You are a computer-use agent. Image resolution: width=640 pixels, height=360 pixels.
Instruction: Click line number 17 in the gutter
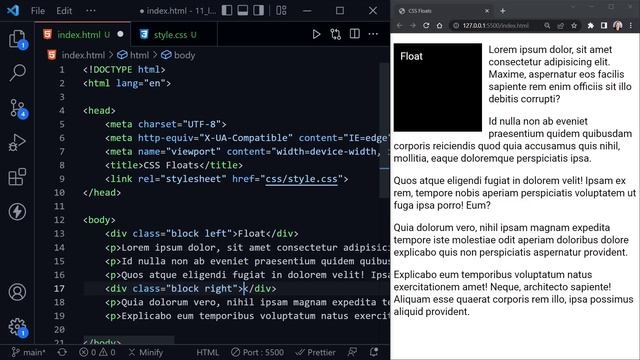[x=59, y=289]
